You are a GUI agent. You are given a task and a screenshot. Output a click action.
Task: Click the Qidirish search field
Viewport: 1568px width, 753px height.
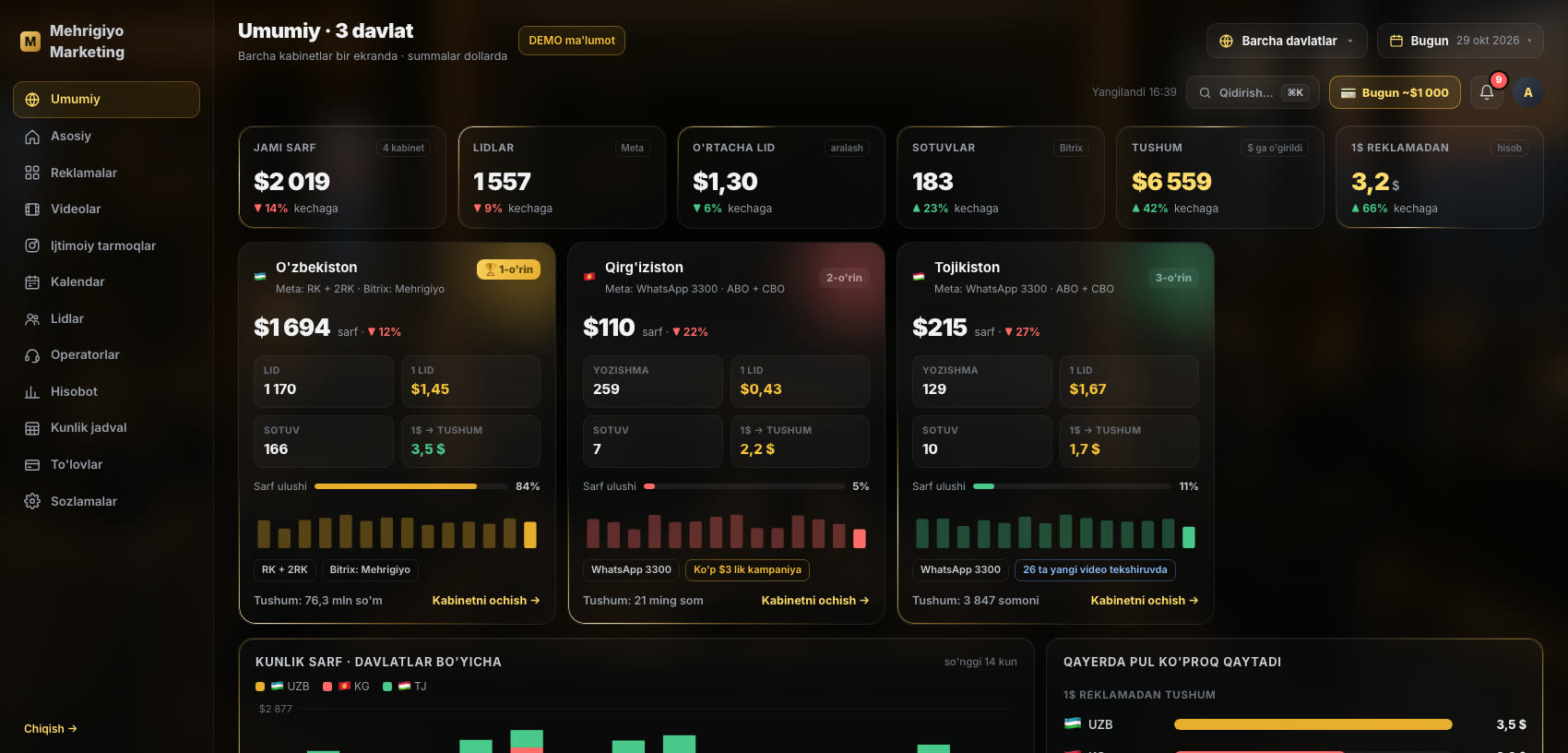tap(1253, 92)
